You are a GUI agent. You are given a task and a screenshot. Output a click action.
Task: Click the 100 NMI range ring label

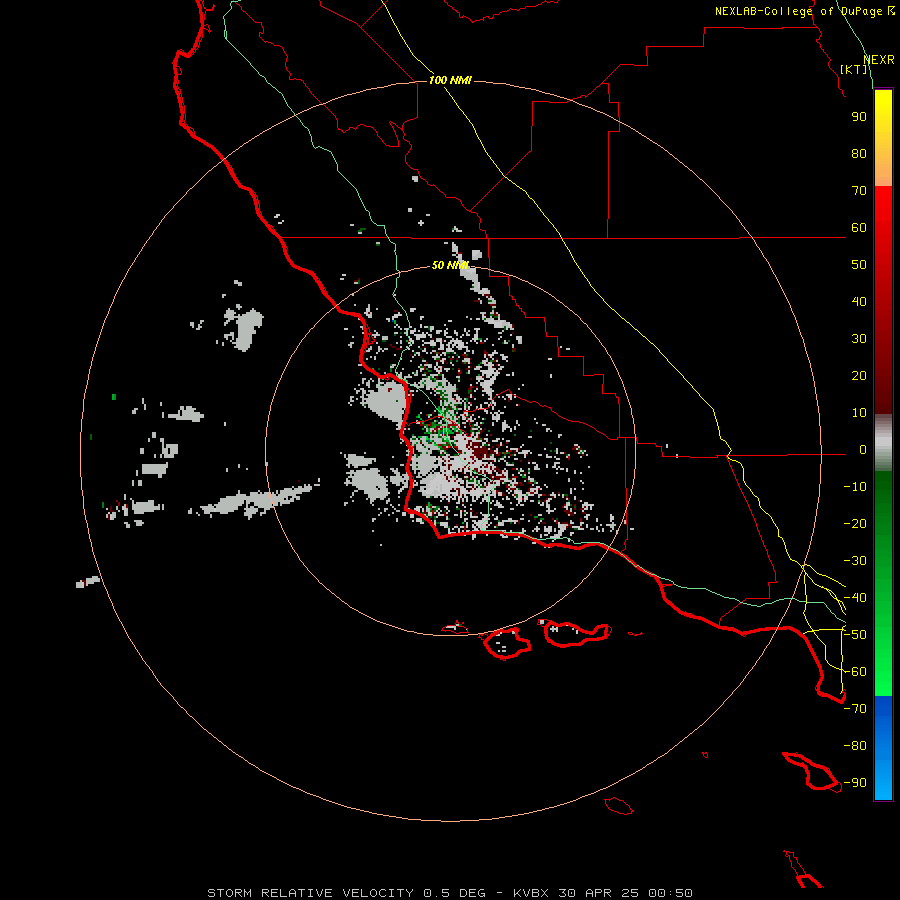450,80
